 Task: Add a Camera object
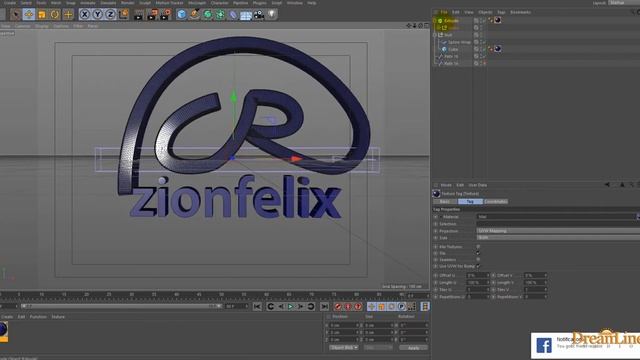tap(259, 15)
